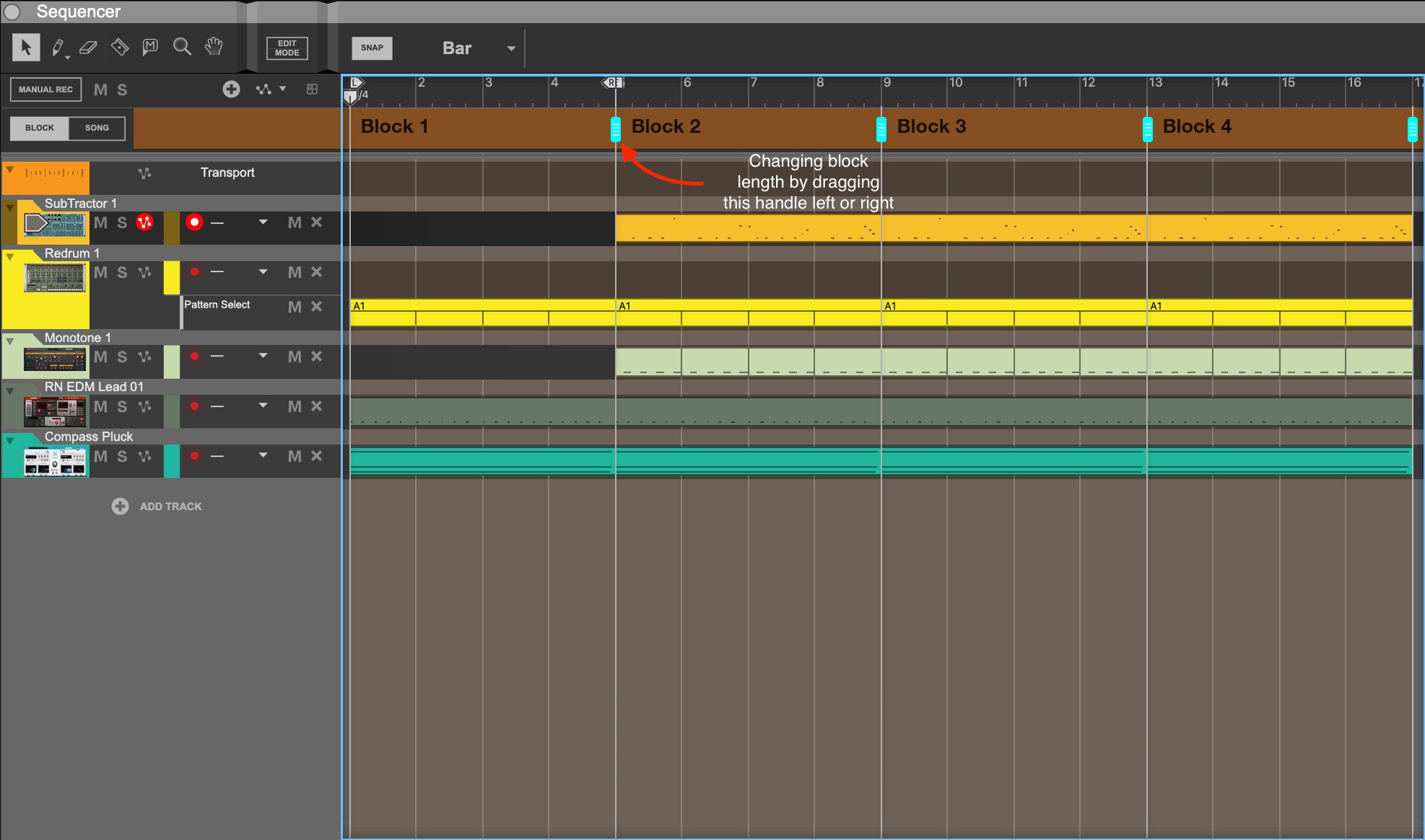The height and width of the screenshot is (840, 1425).
Task: Toggle record enable on SubTractor 1 lane
Action: click(x=194, y=222)
